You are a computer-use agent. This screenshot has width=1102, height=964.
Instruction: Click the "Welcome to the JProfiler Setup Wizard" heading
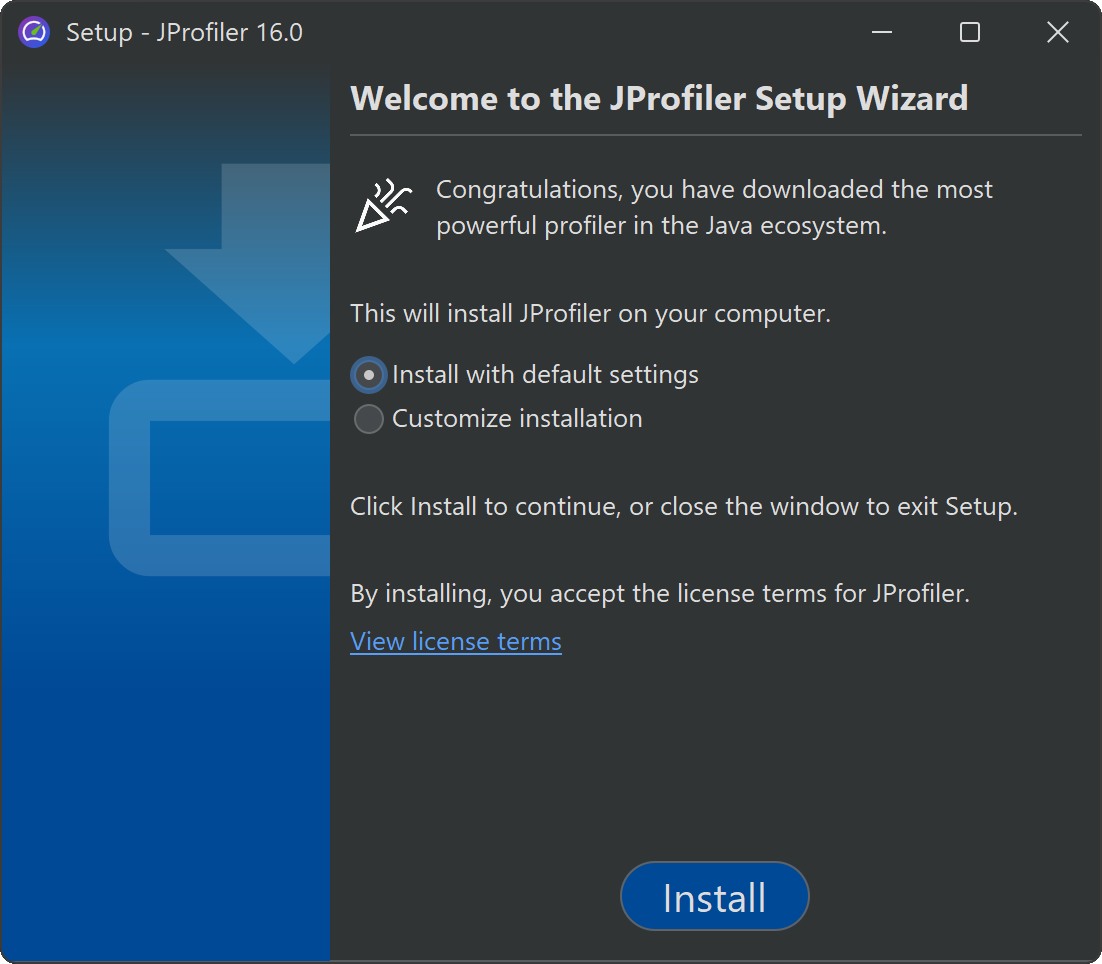659,98
